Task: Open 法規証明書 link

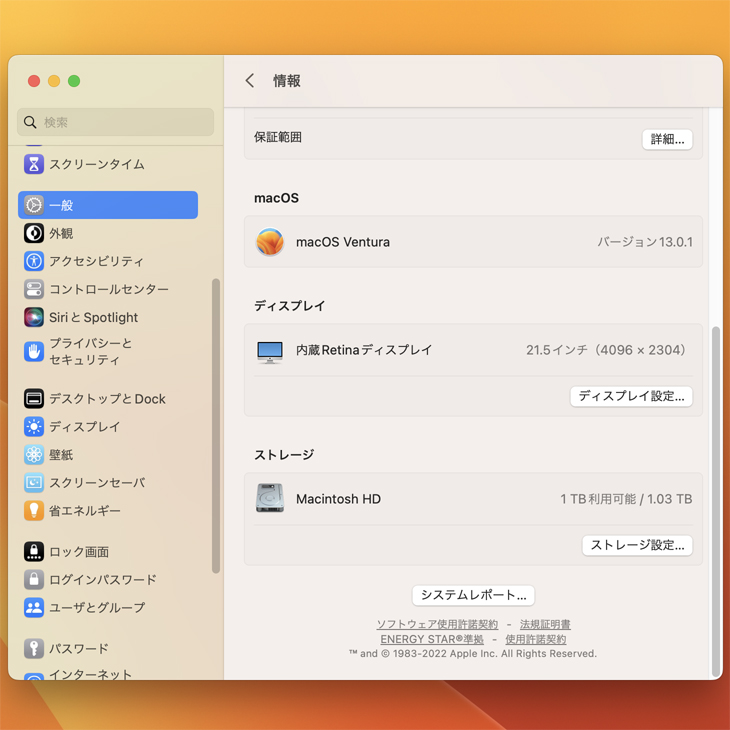Action: click(545, 624)
